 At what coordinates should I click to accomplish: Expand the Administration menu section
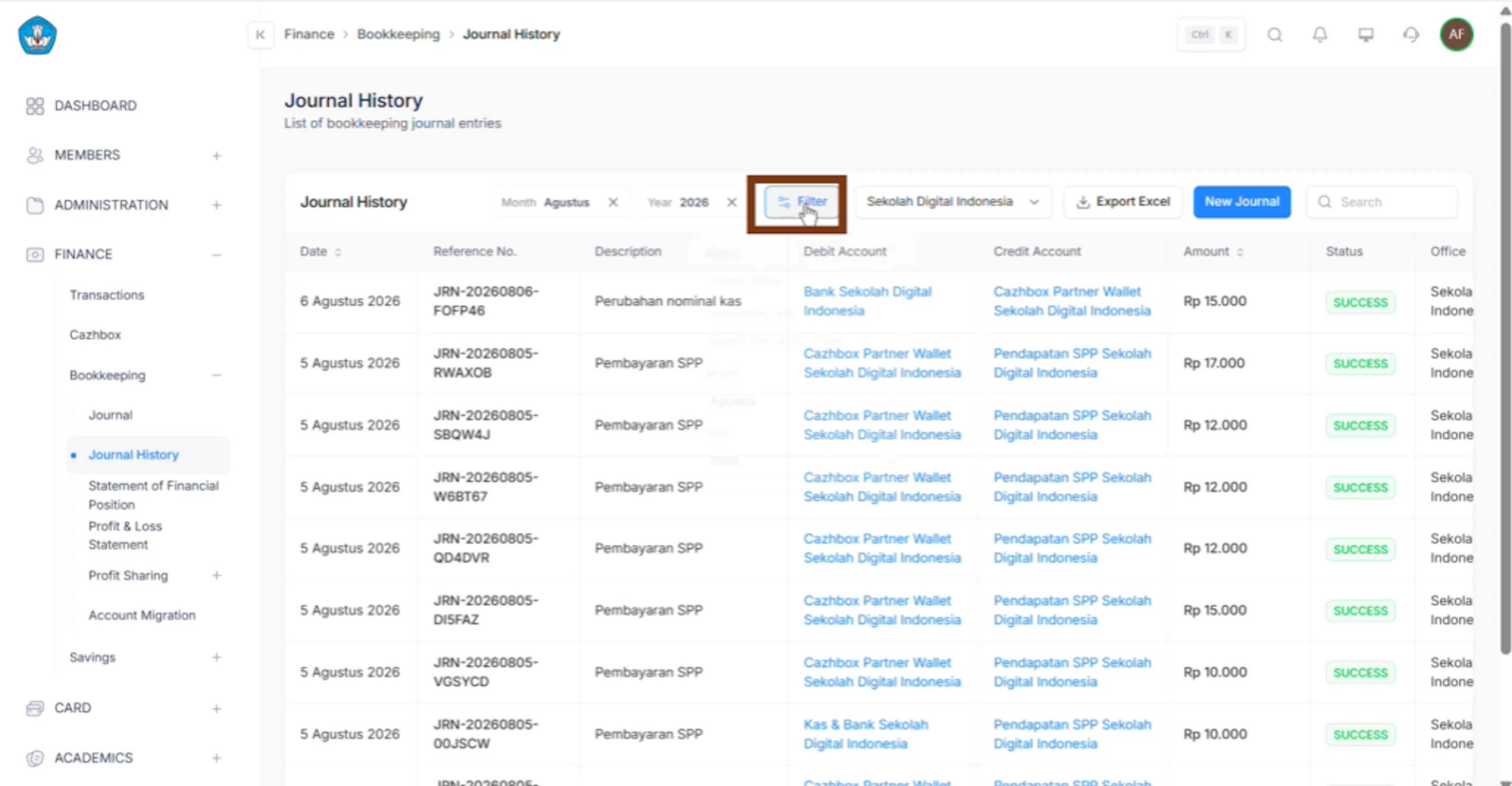[x=217, y=205]
